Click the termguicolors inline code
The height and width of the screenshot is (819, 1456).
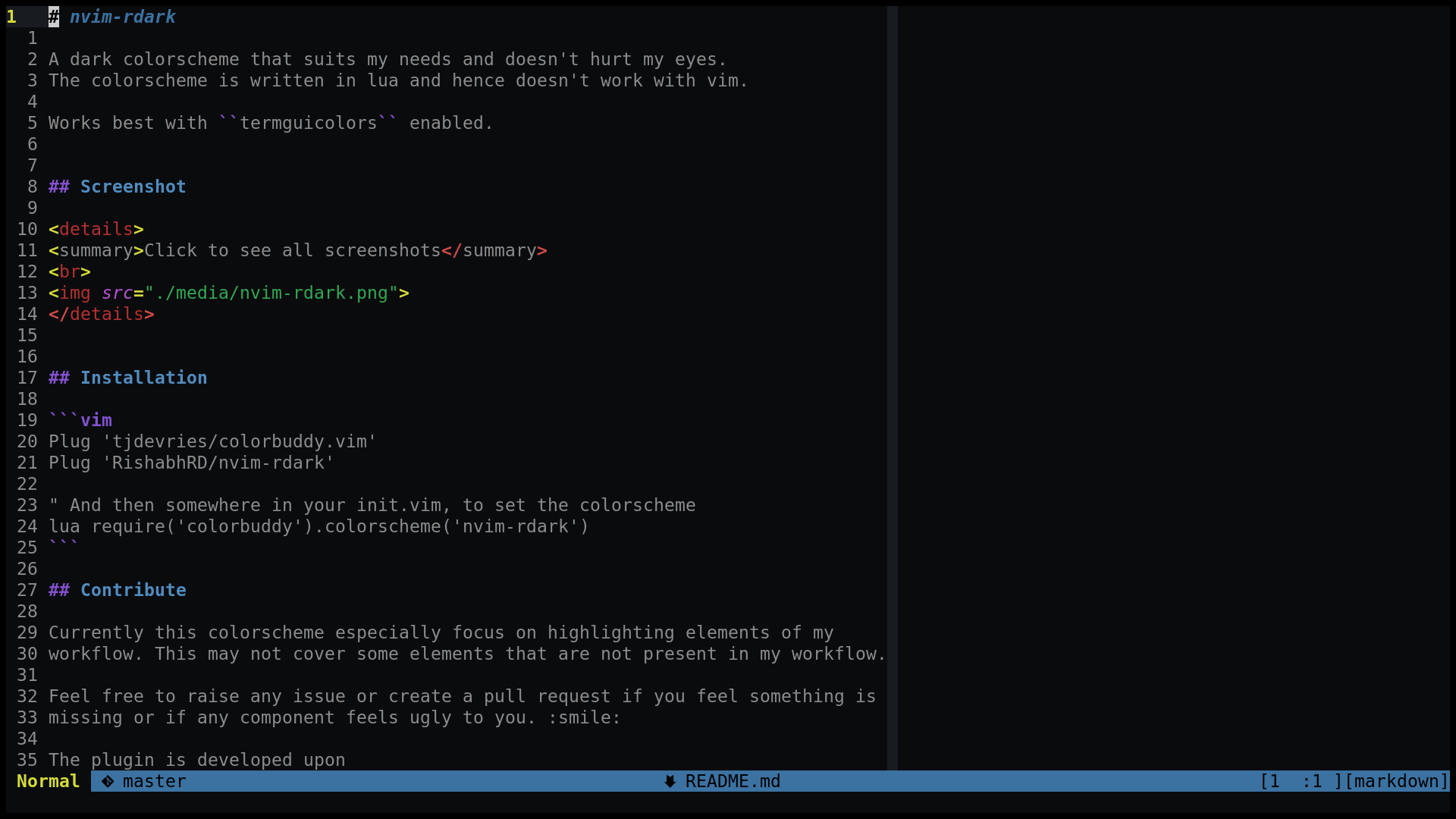point(308,123)
